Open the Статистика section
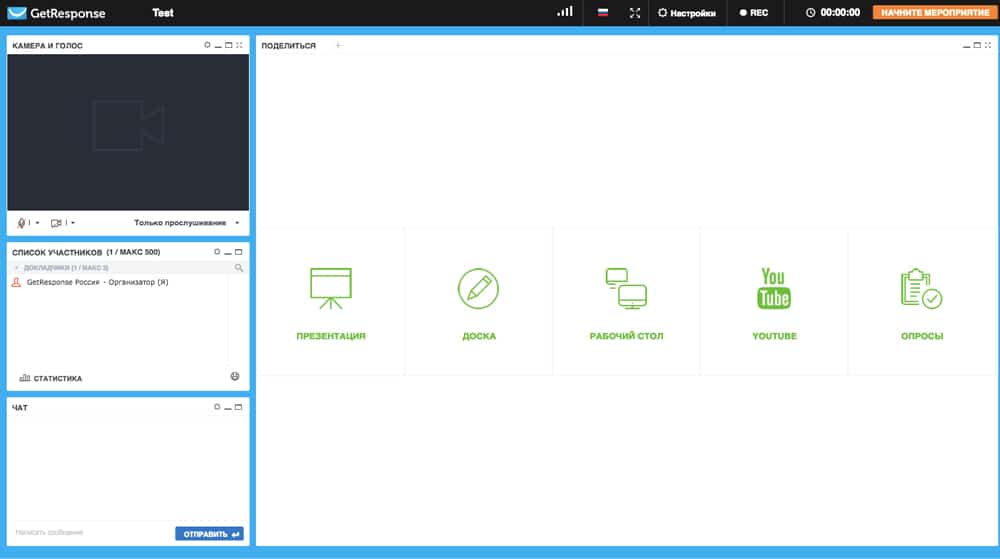Screen dimensions: 1000x559 coord(51,378)
